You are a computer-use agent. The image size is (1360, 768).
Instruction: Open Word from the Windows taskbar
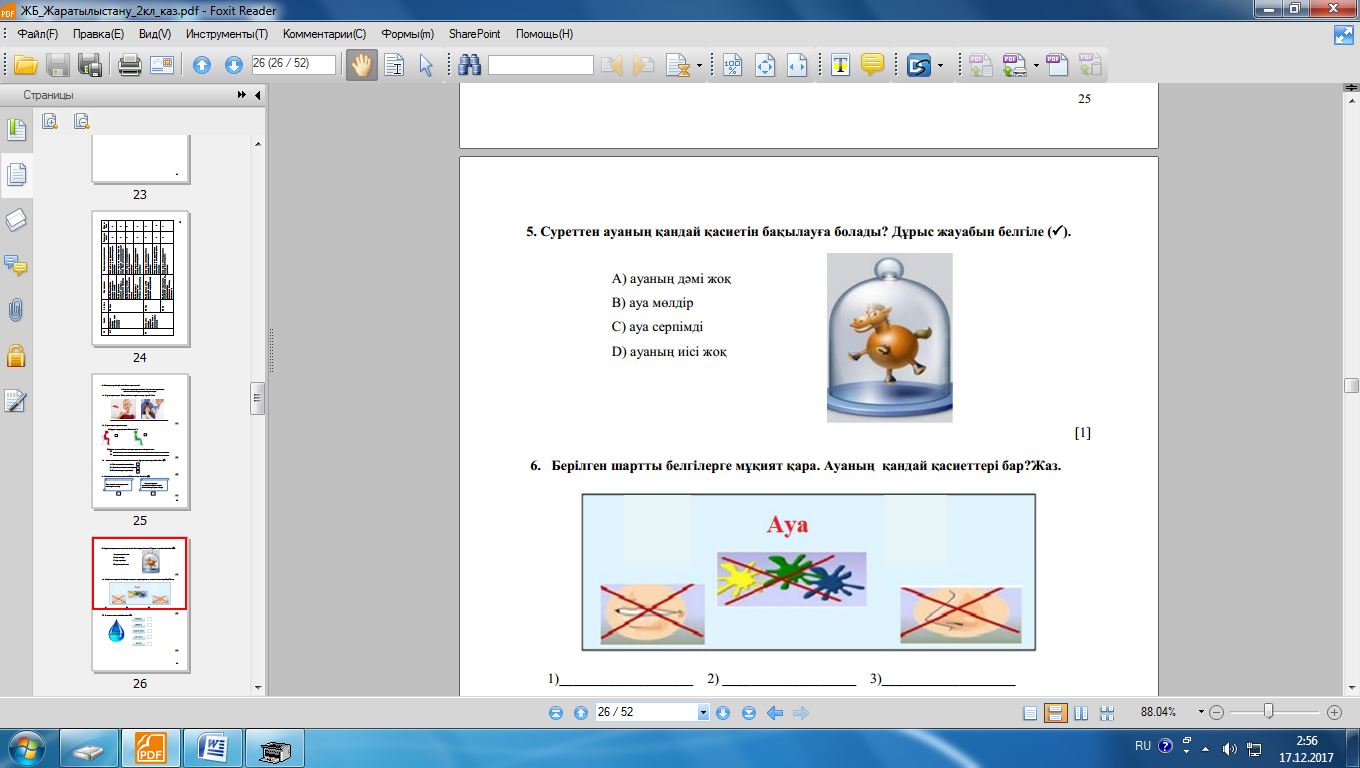click(212, 748)
